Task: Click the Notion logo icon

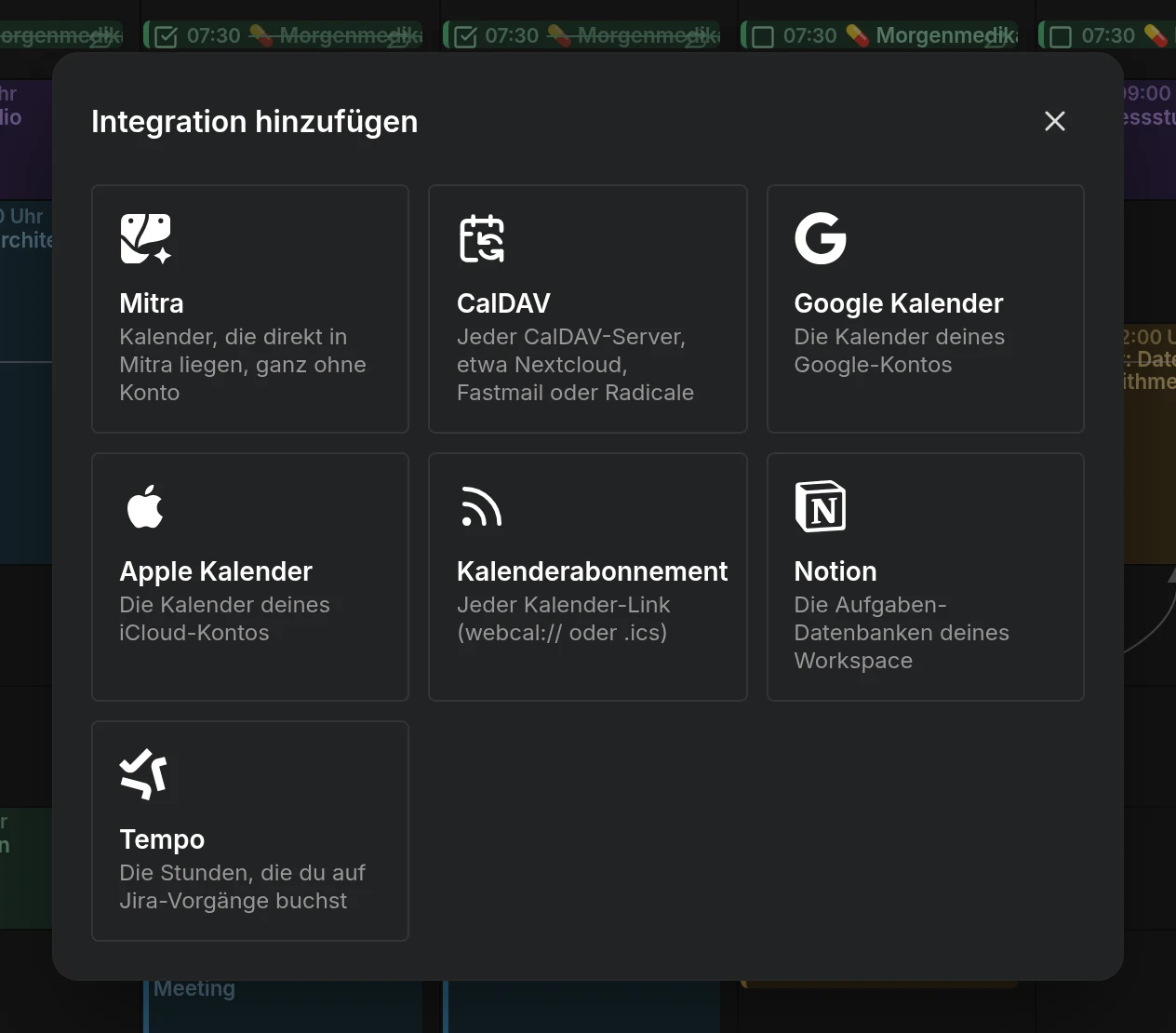Action: [x=821, y=506]
